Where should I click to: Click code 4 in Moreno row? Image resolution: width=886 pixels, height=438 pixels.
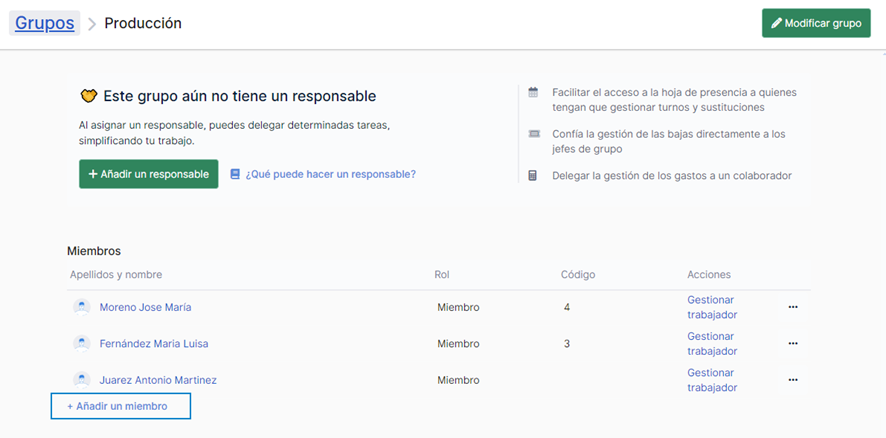(x=567, y=307)
